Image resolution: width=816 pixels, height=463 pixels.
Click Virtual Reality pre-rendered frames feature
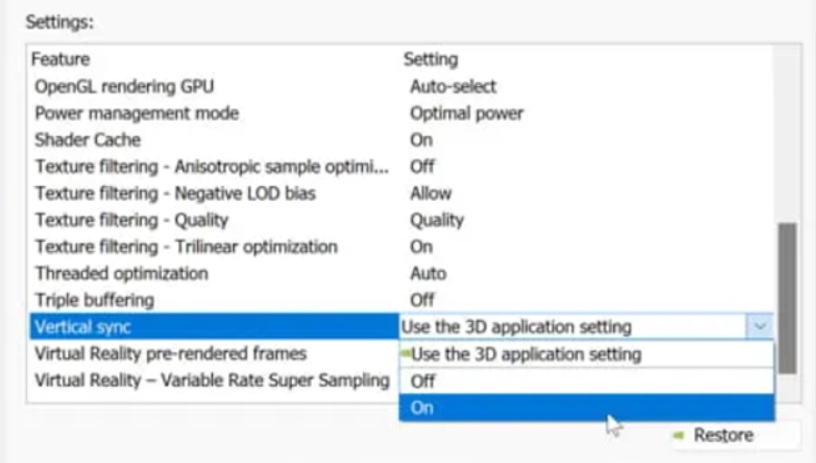point(171,353)
